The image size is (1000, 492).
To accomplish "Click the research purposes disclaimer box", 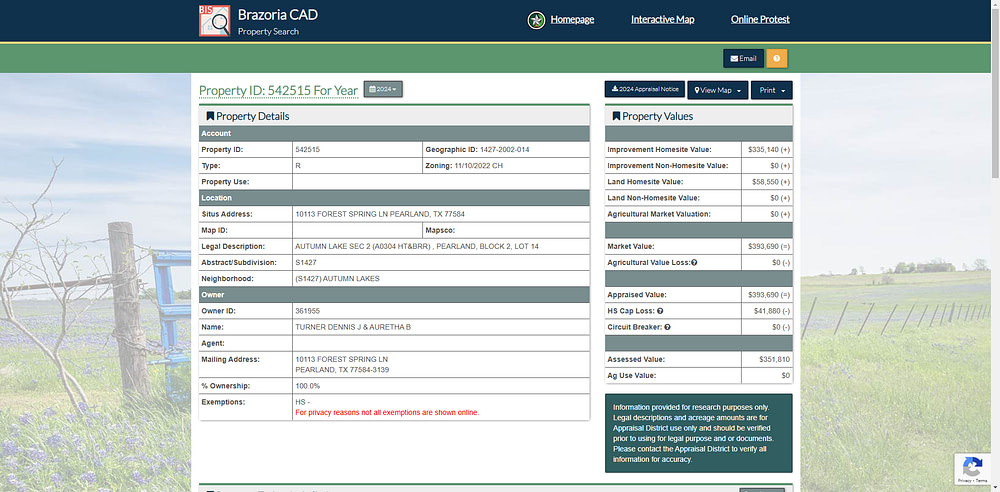I will pos(698,433).
